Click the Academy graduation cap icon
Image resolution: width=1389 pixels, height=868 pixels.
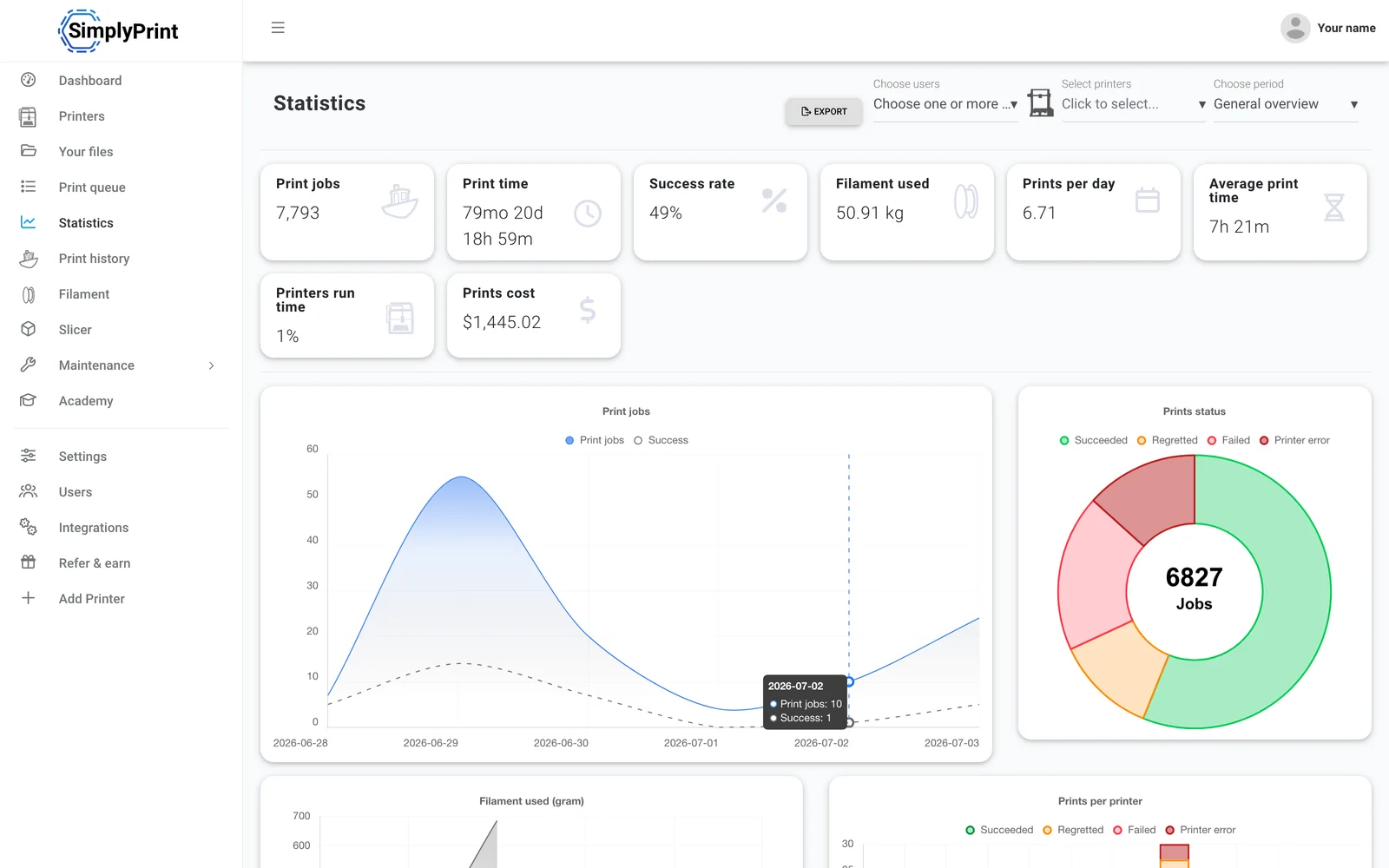[29, 400]
